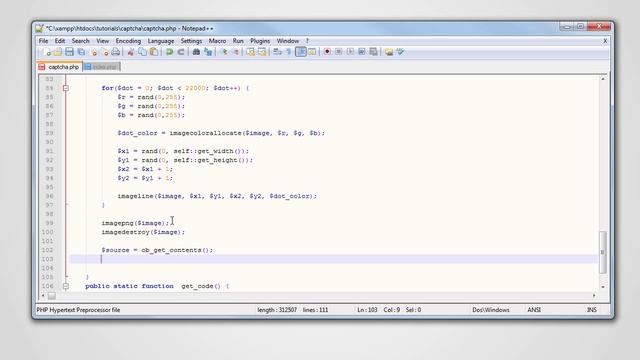The width and height of the screenshot is (640, 360).
Task: Open the Window menu
Action: (x=288, y=41)
